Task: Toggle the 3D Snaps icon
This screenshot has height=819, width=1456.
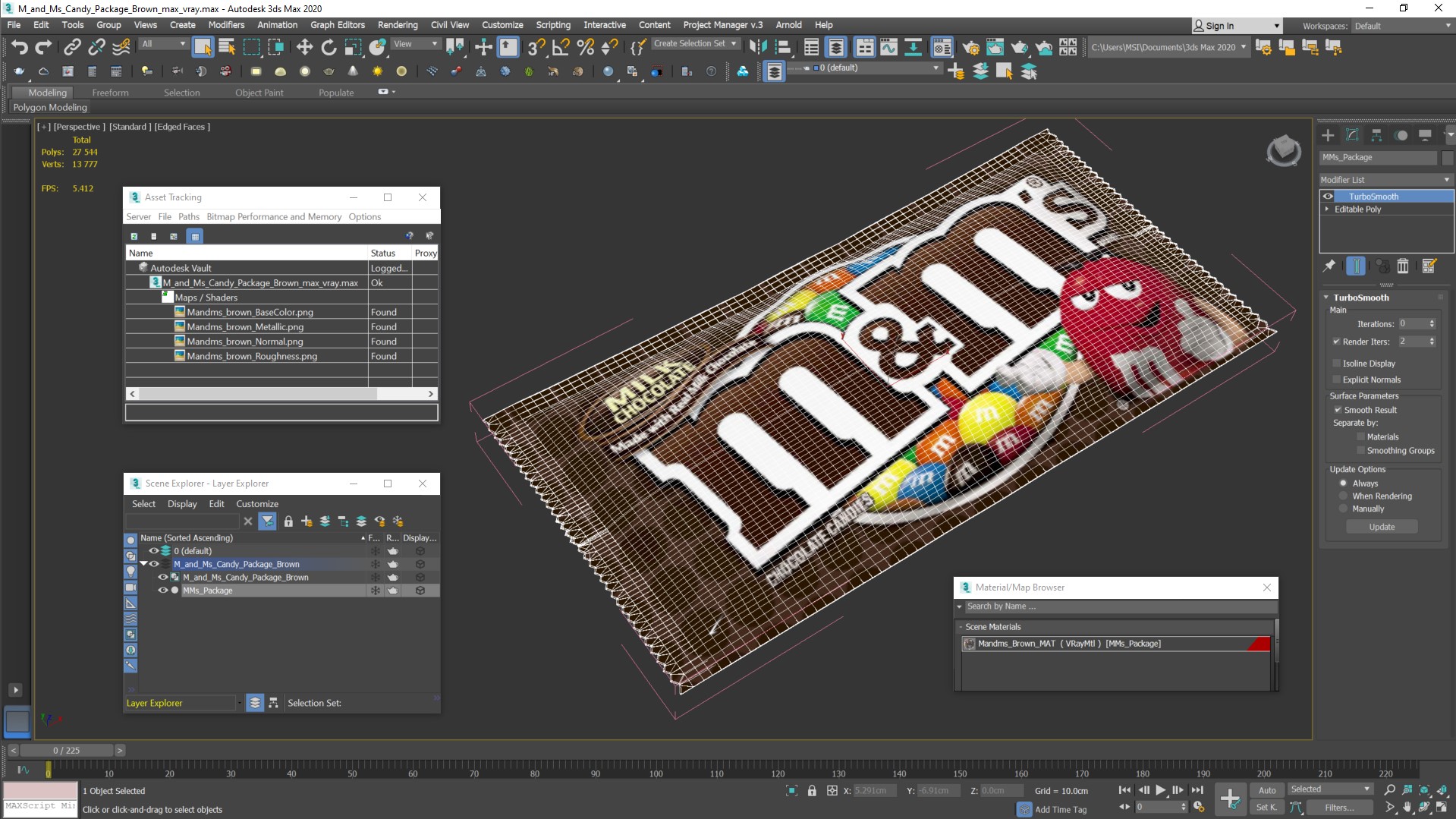Action: click(x=536, y=48)
